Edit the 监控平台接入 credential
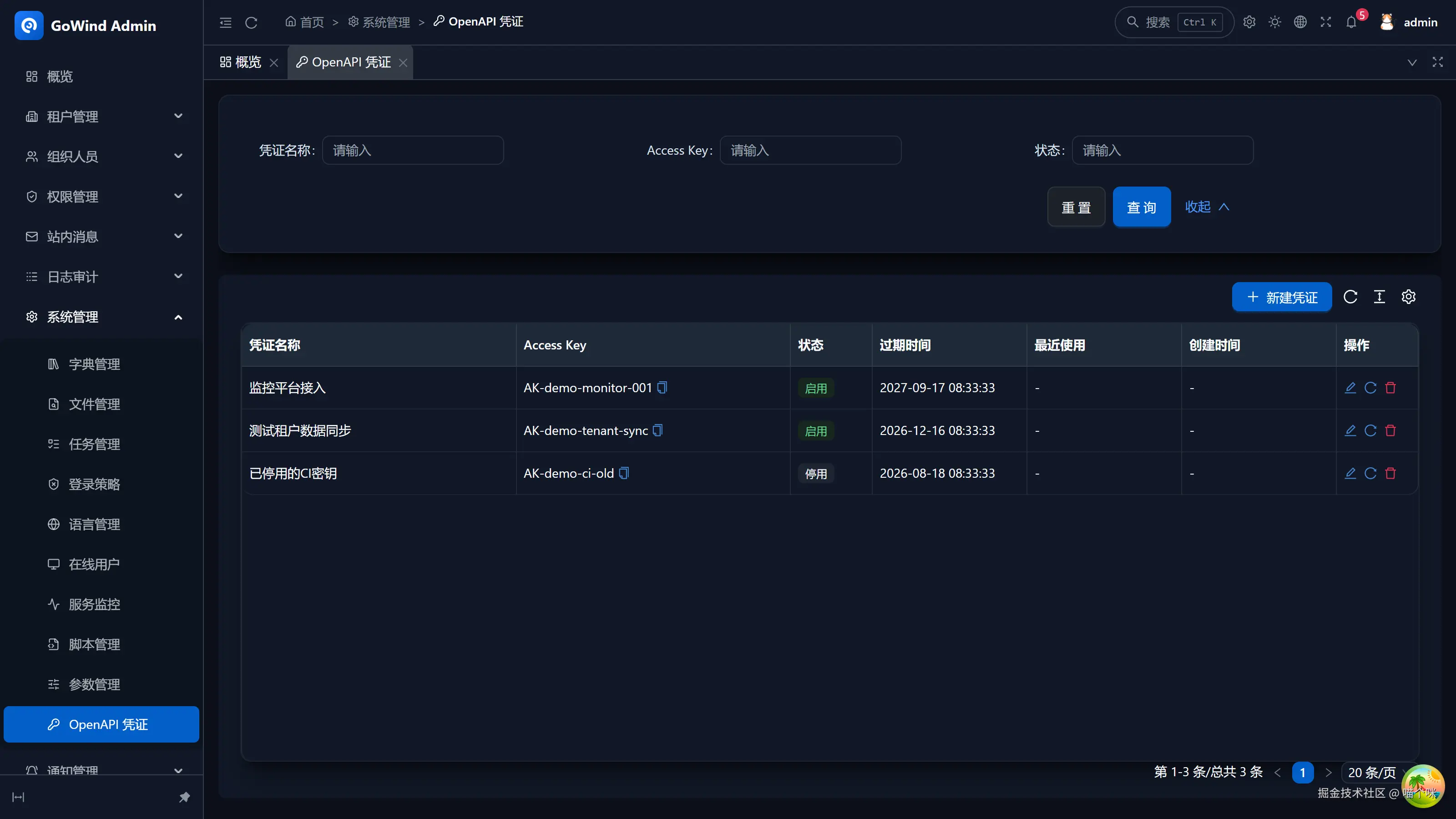The image size is (1456, 819). (1350, 388)
